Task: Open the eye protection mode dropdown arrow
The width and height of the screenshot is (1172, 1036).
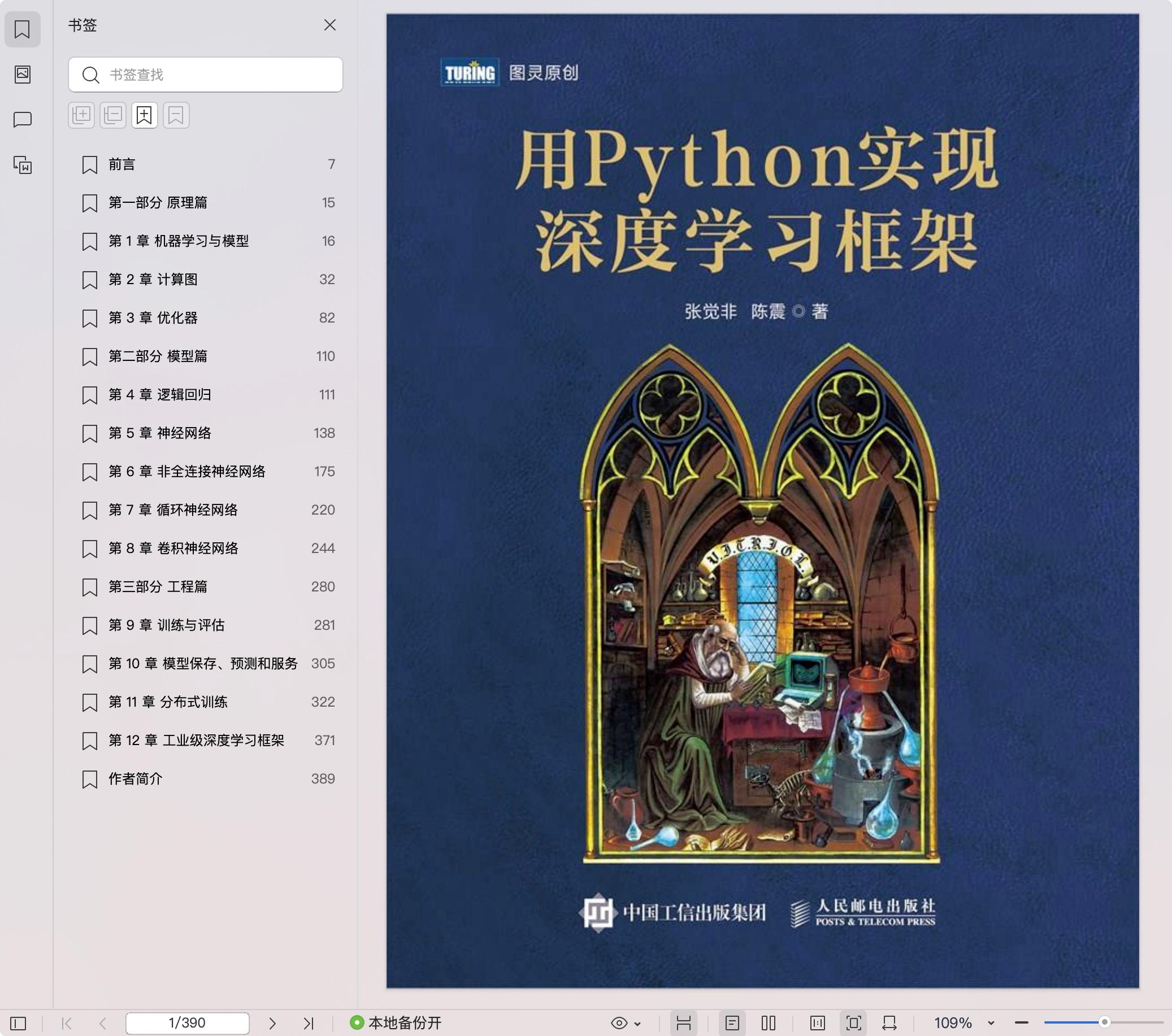Action: point(637,1024)
